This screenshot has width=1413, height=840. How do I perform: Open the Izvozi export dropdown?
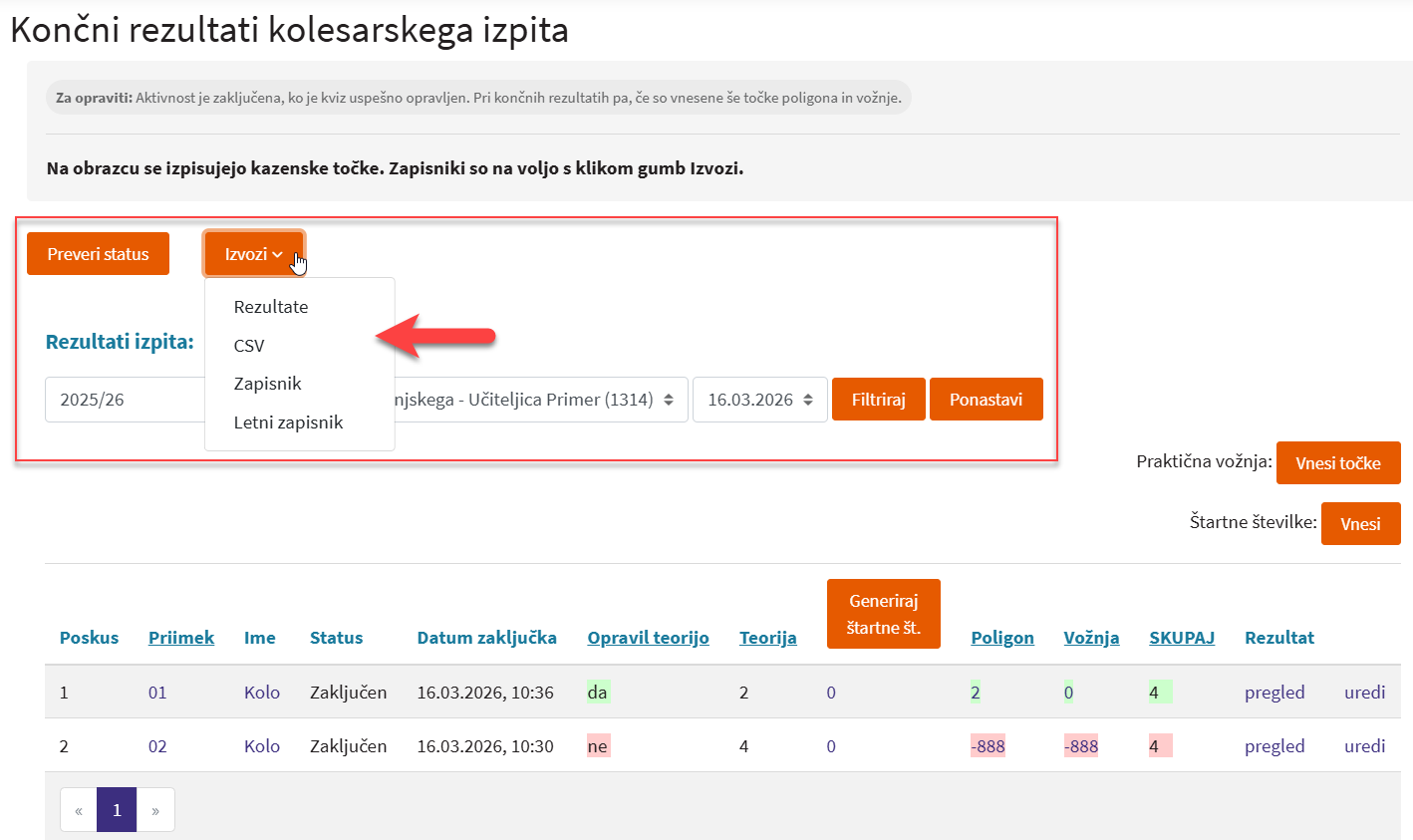pos(253,254)
